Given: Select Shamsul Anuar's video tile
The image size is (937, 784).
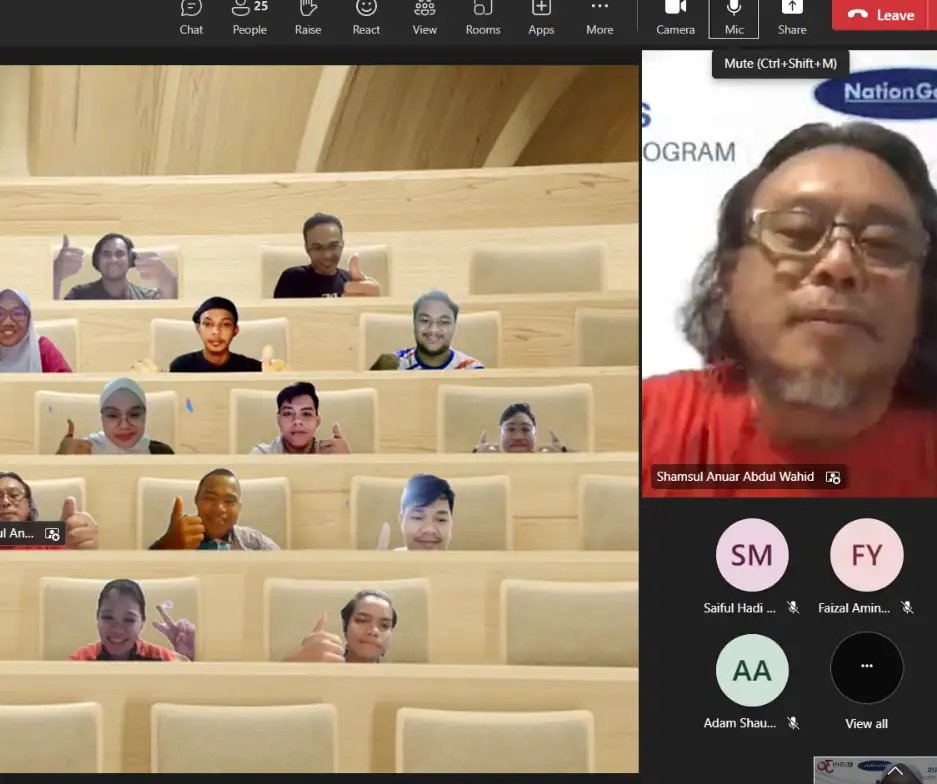Looking at the screenshot, I should tap(789, 274).
